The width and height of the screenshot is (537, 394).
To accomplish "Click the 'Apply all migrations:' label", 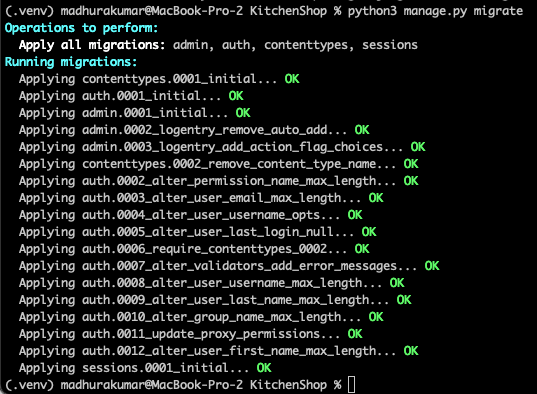I will tap(92, 45).
